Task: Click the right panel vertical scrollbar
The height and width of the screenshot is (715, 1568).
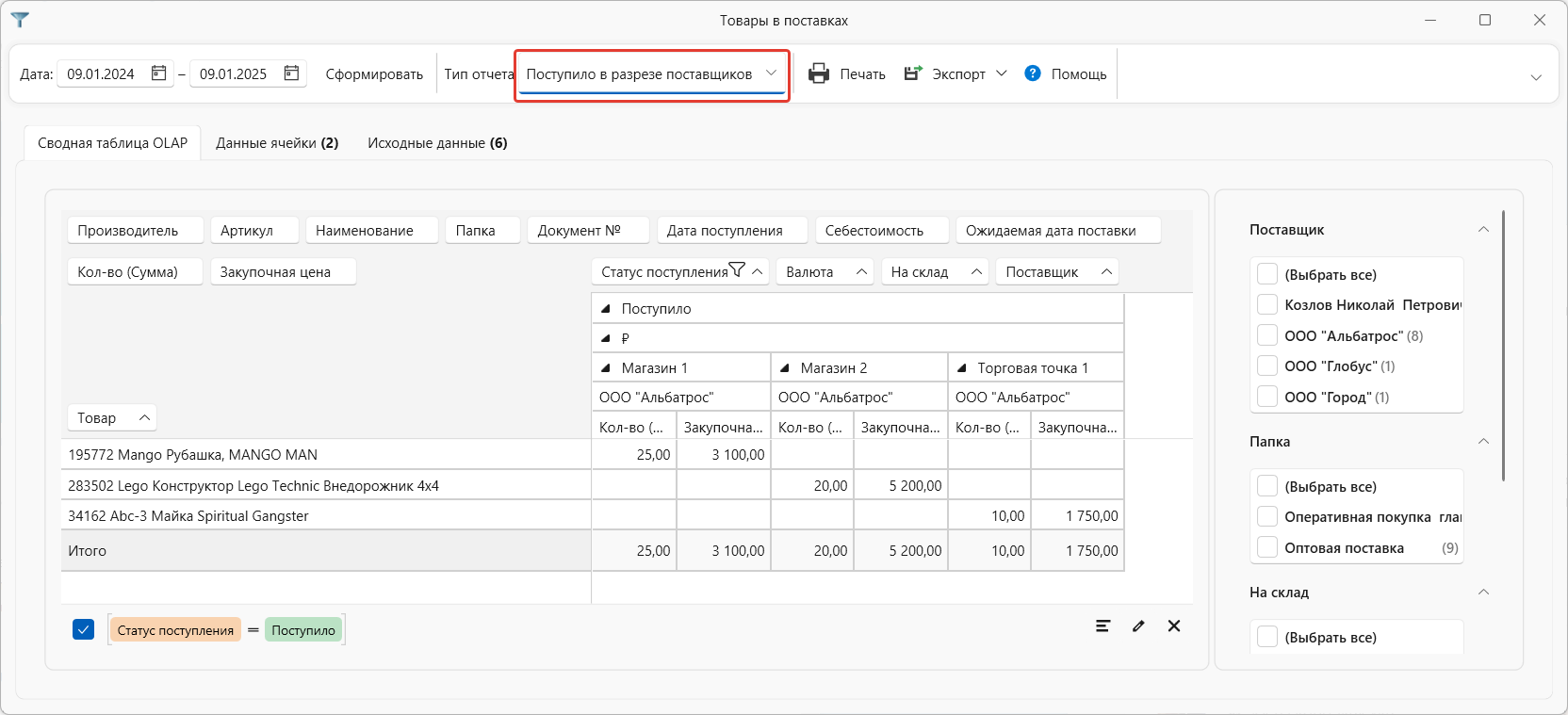Action: coord(1503,346)
